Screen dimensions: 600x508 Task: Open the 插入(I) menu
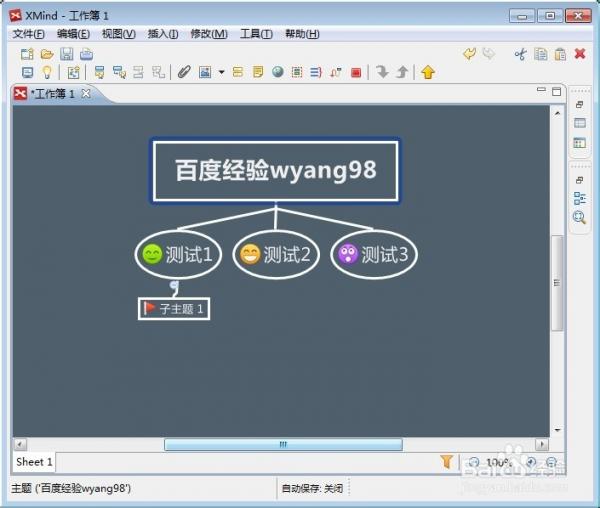[x=163, y=34]
